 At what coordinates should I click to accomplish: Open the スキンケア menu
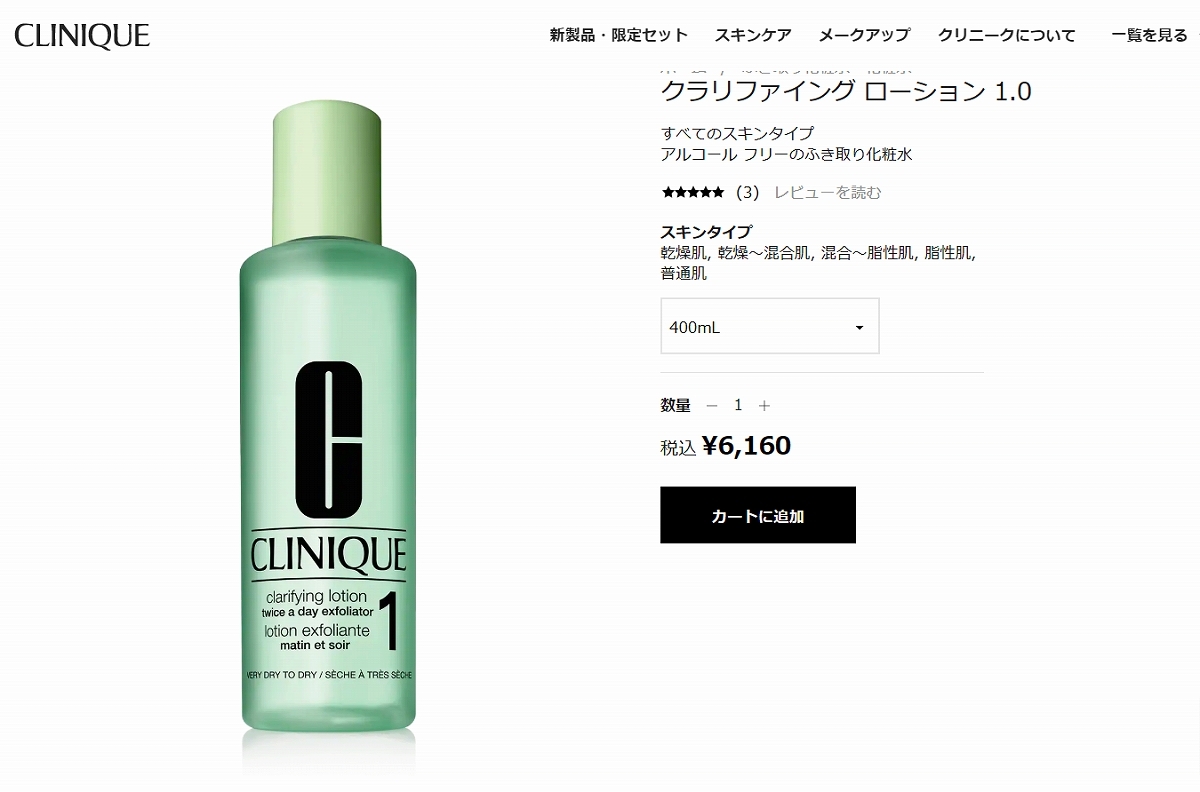click(753, 35)
